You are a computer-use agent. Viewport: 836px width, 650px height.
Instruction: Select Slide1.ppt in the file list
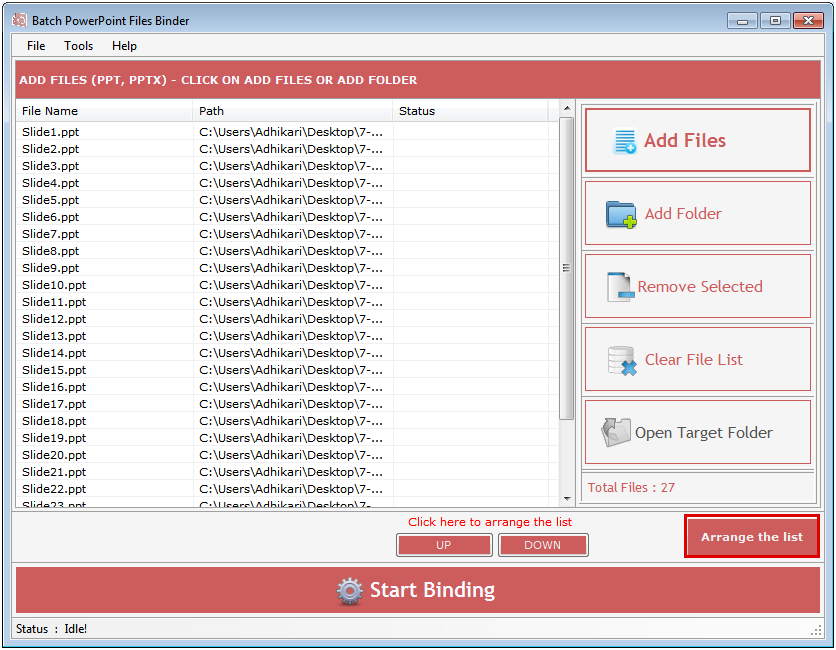[51, 132]
